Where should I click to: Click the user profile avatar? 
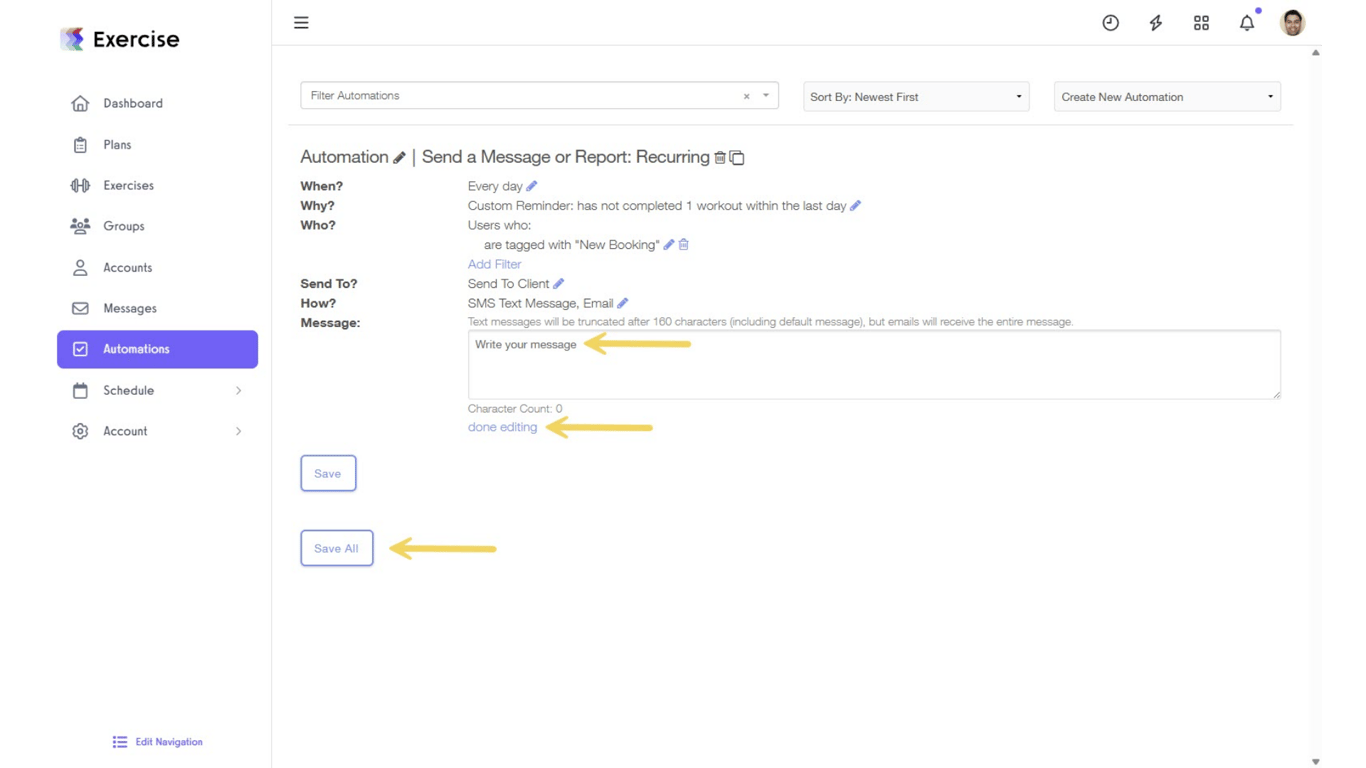point(1292,23)
